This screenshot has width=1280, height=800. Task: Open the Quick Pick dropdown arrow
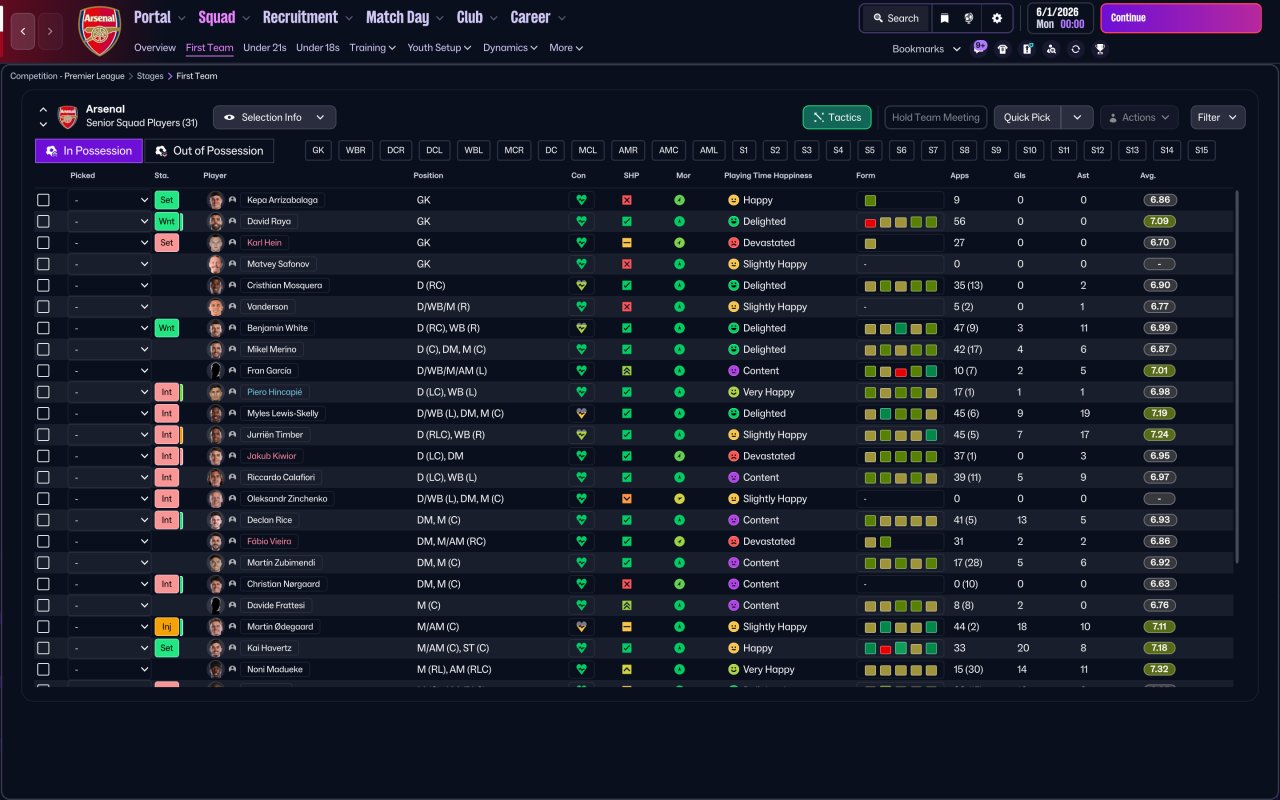[1077, 117]
